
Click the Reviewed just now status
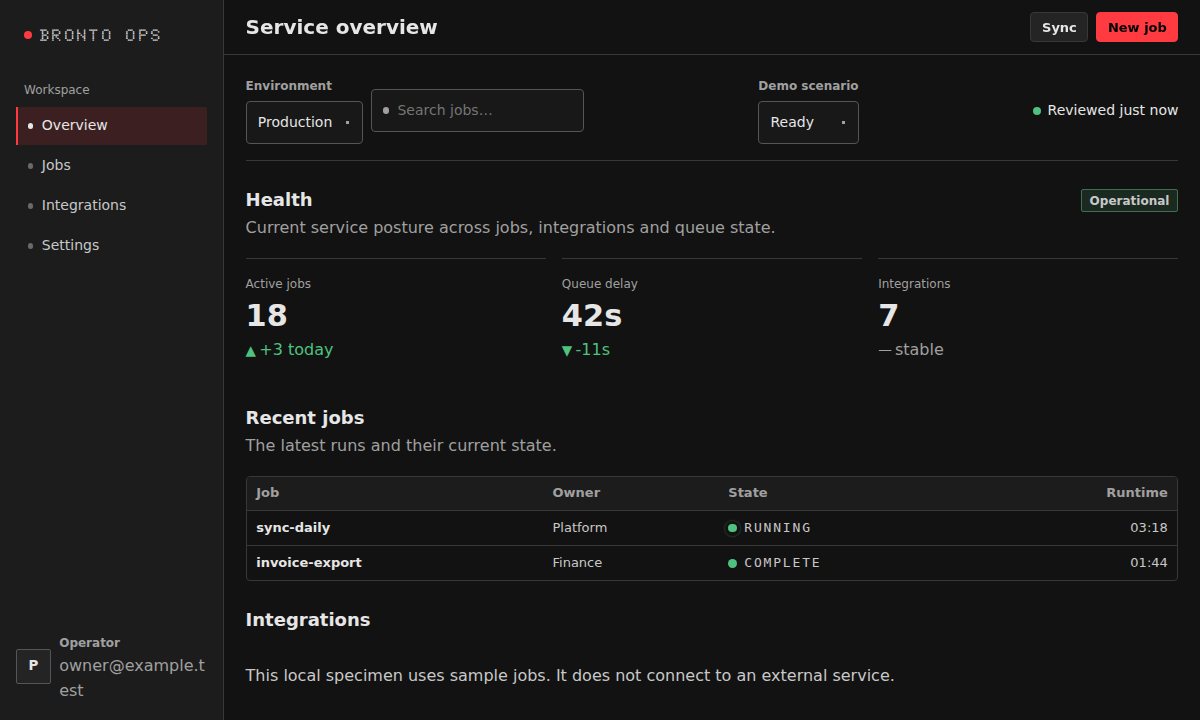[1105, 110]
